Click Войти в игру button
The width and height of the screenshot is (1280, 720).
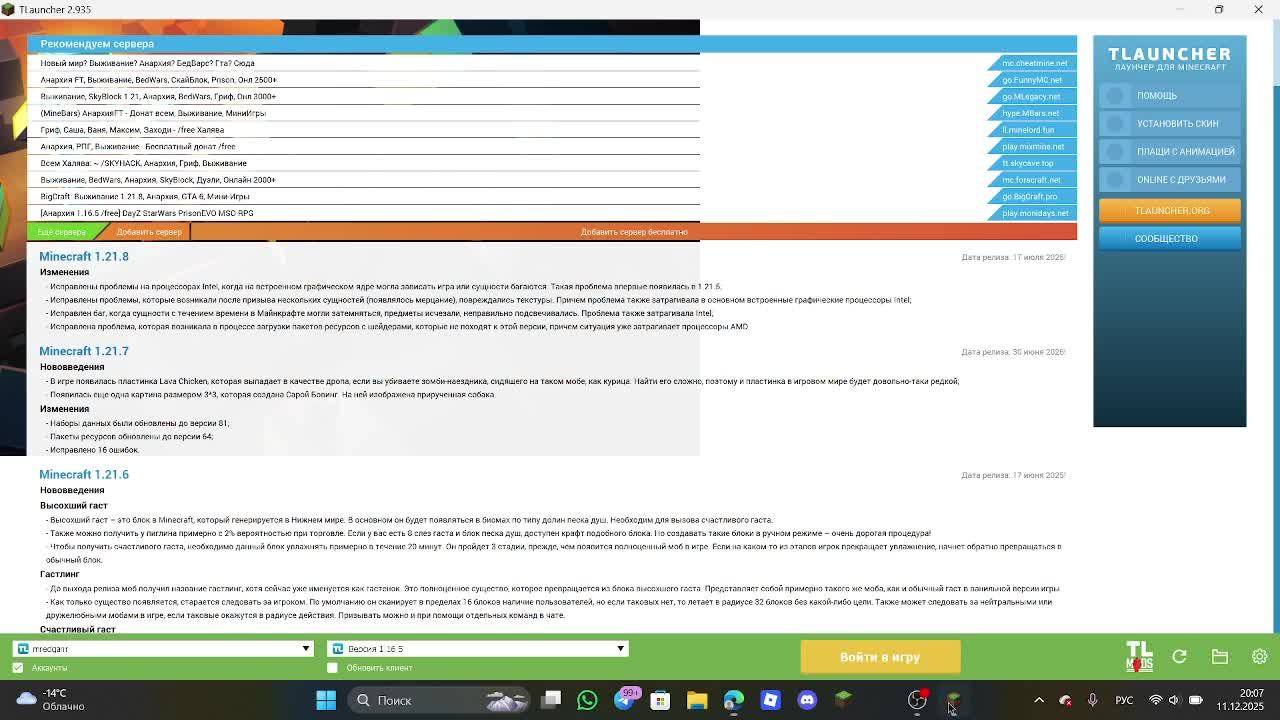tap(880, 657)
